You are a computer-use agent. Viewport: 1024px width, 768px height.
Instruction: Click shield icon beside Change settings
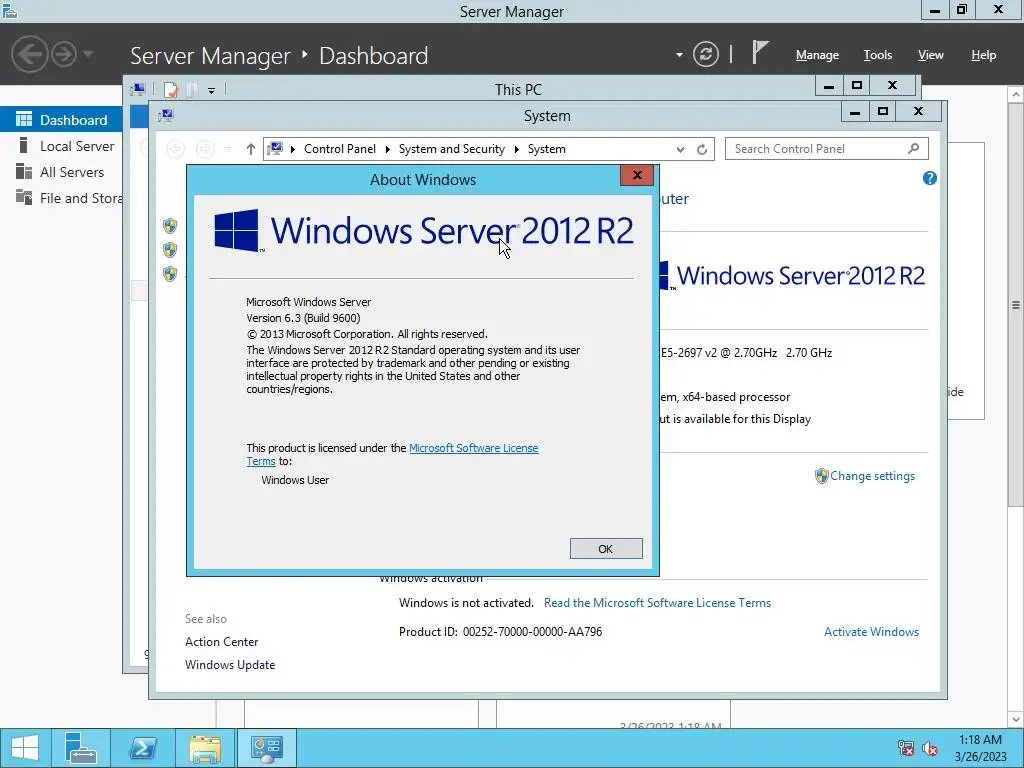(822, 476)
